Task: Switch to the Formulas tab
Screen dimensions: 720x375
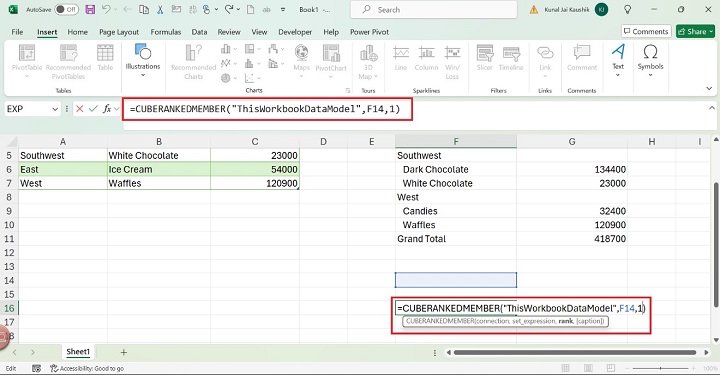Action: click(166, 32)
